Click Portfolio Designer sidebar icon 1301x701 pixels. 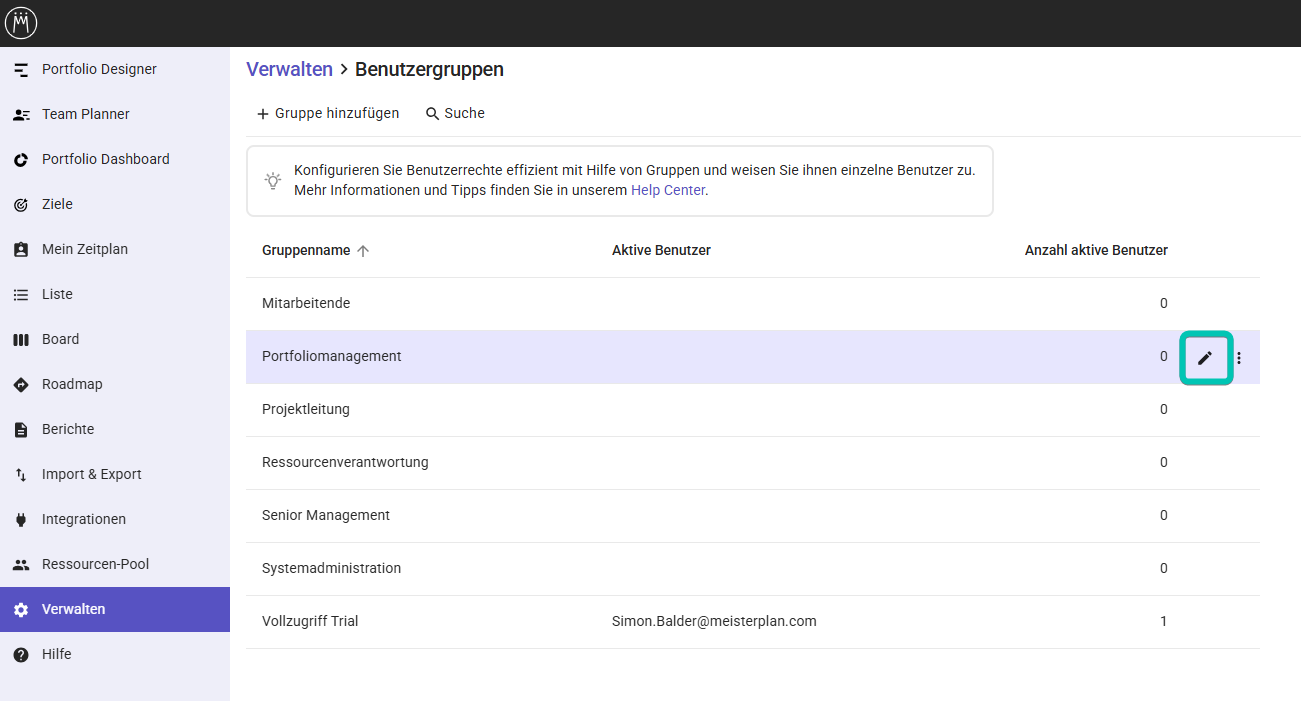pyautogui.click(x=21, y=70)
